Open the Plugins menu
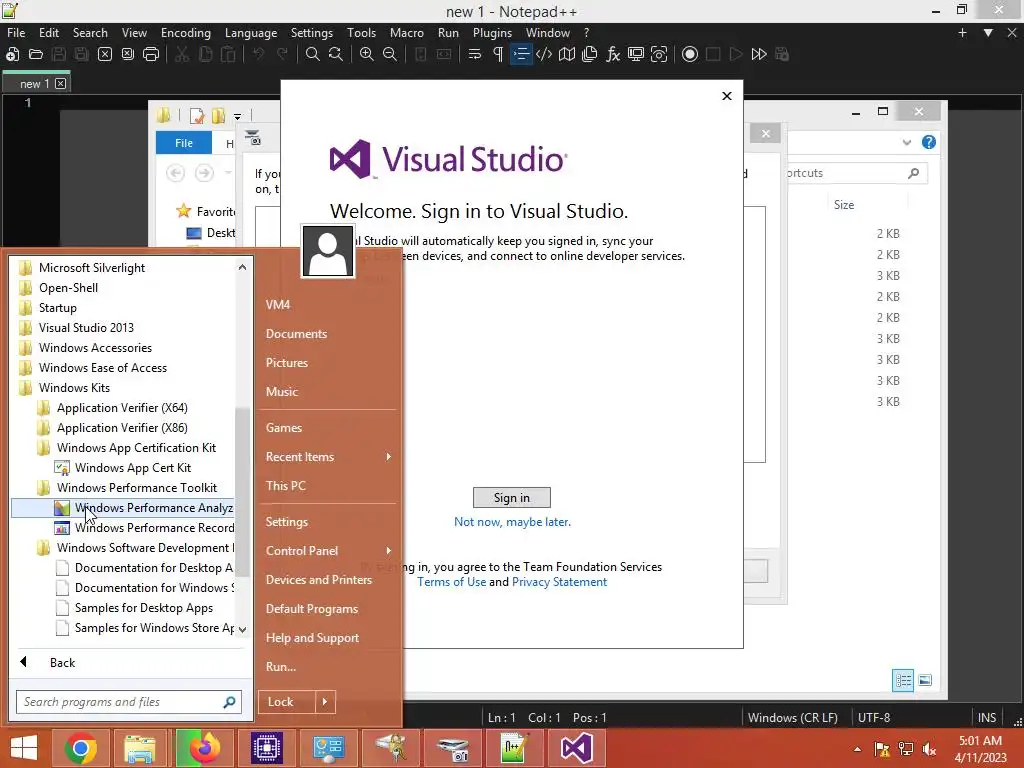Viewport: 1024px width, 768px height. [492, 33]
